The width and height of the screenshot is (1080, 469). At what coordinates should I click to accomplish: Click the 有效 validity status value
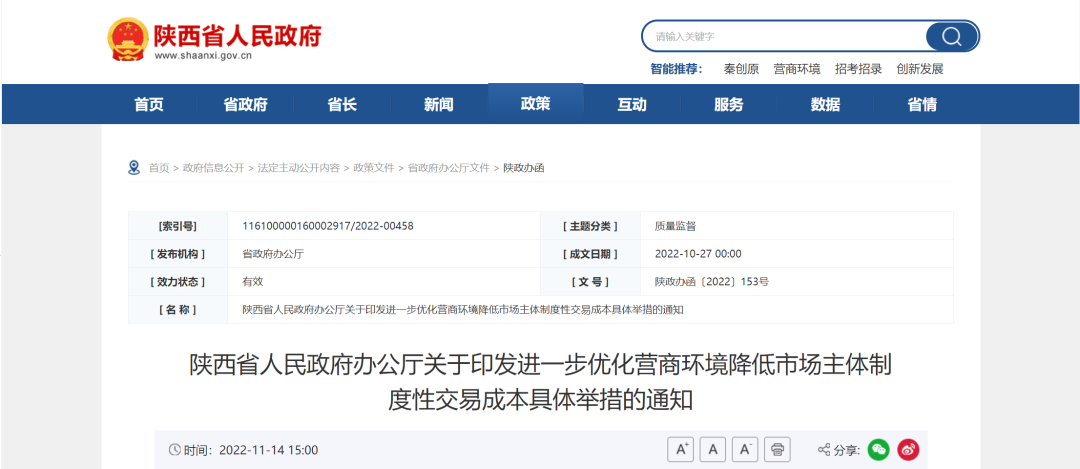pyautogui.click(x=253, y=282)
